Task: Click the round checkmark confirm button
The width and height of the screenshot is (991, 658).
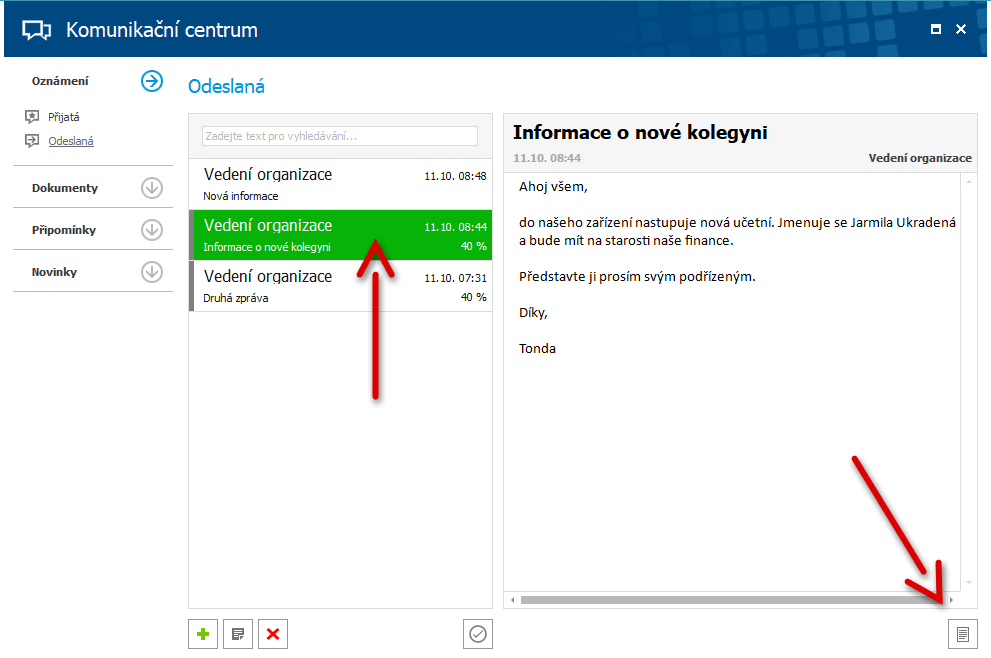Action: tap(478, 634)
